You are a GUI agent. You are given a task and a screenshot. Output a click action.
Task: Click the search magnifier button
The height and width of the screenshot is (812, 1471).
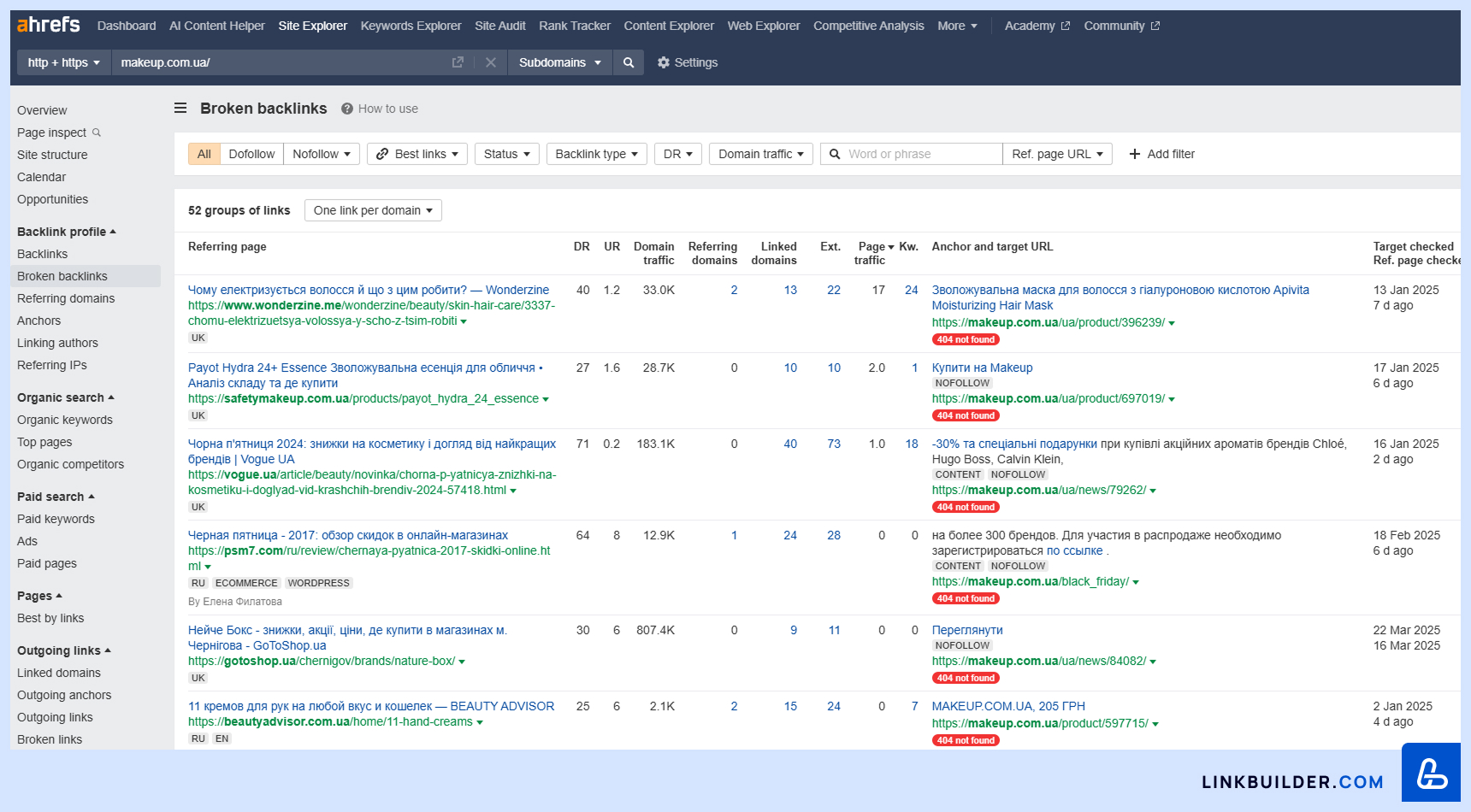pyautogui.click(x=629, y=62)
